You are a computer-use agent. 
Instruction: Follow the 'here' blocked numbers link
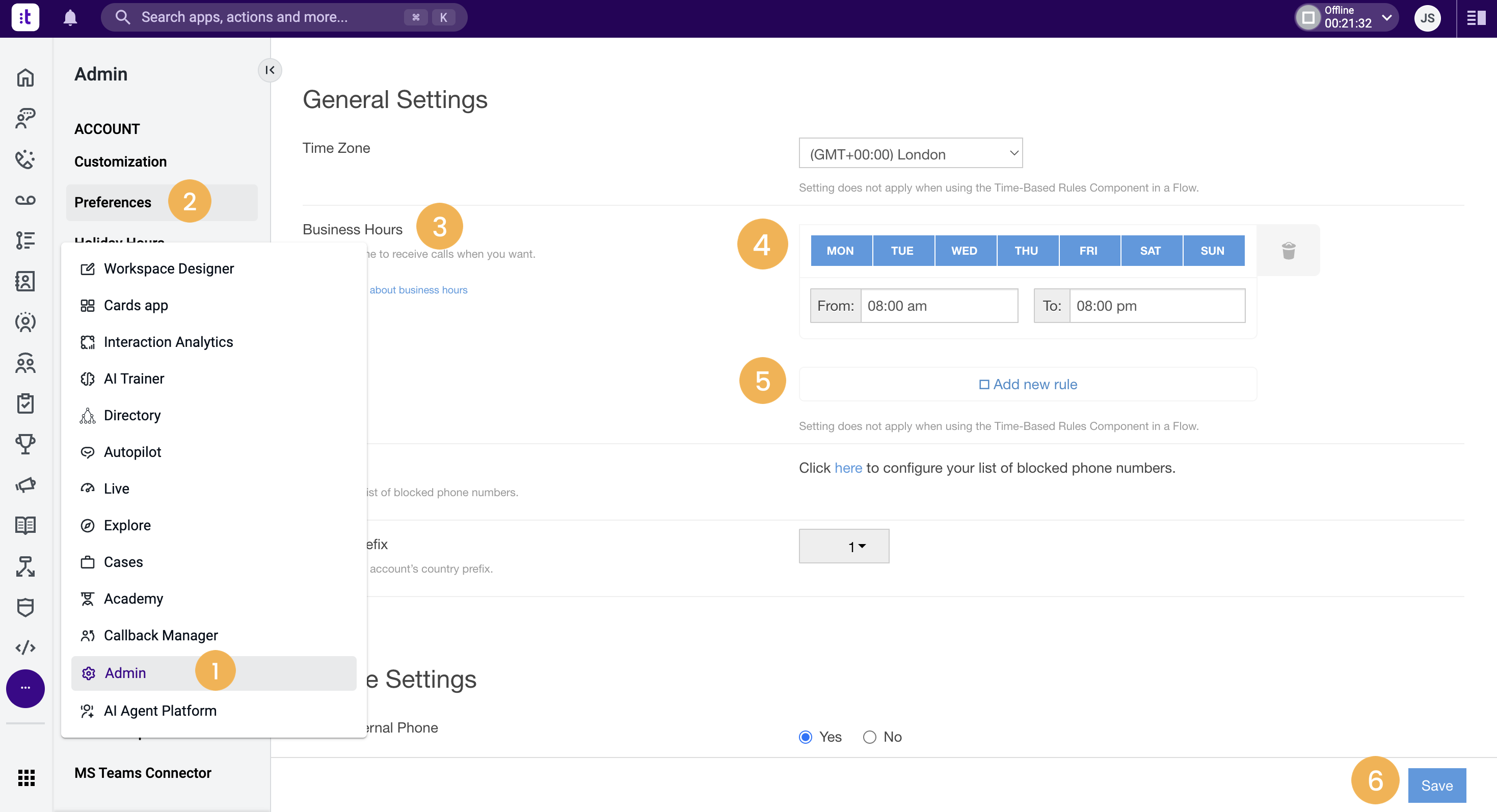848,468
